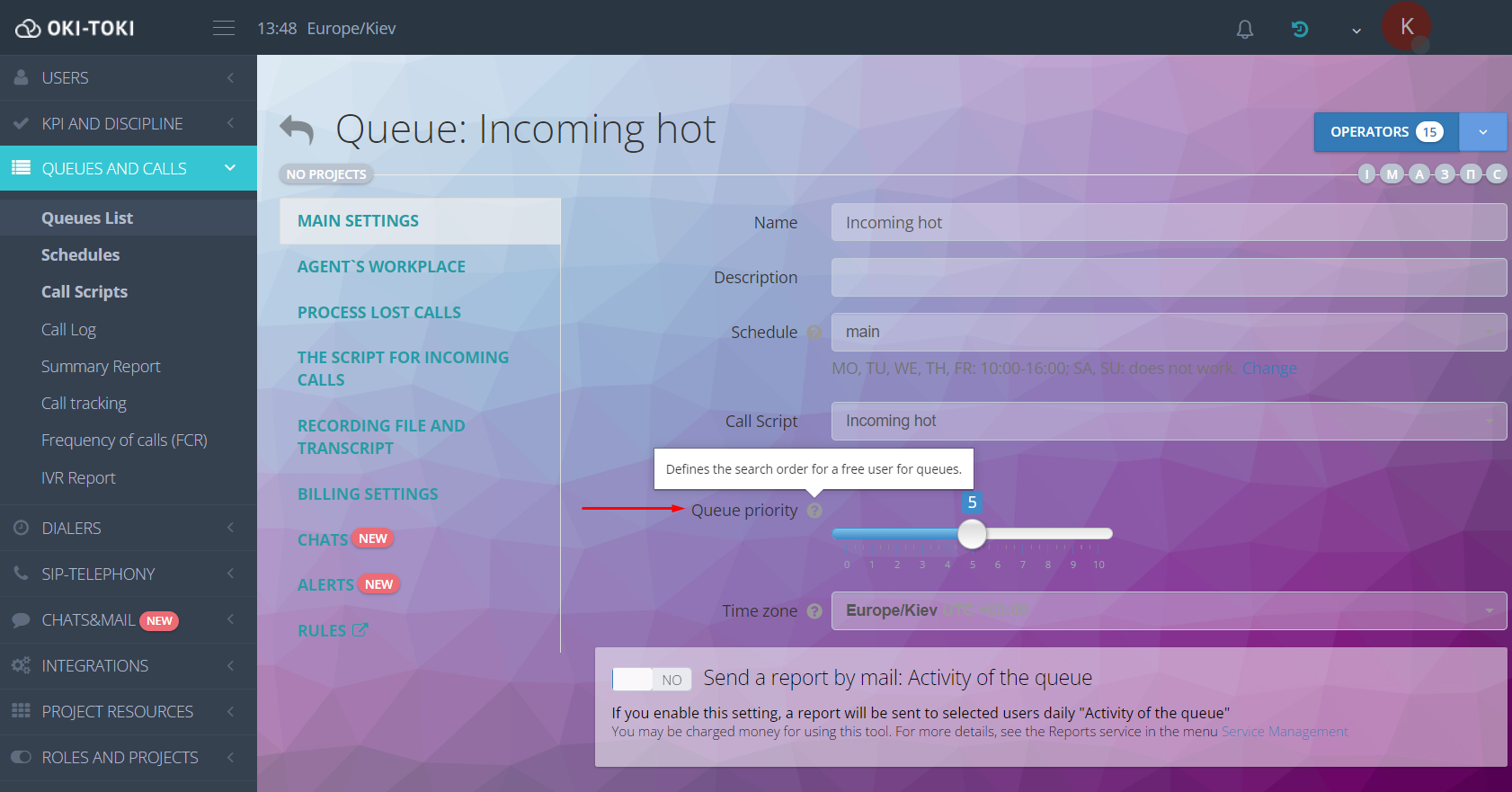Click the help icon next to Schedule

pos(814,333)
